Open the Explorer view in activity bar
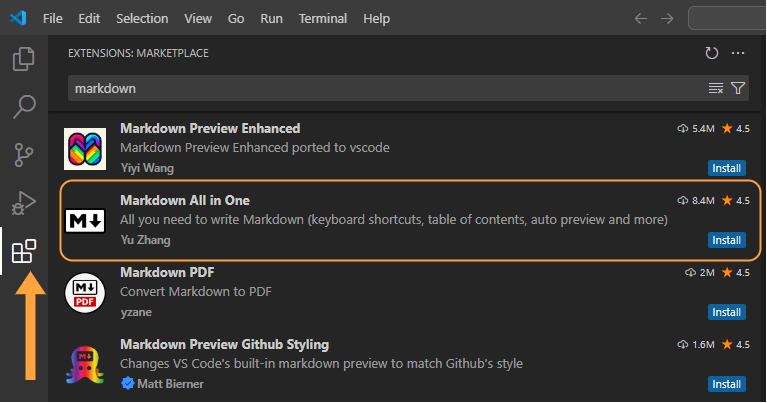This screenshot has width=767, height=403. point(24,59)
